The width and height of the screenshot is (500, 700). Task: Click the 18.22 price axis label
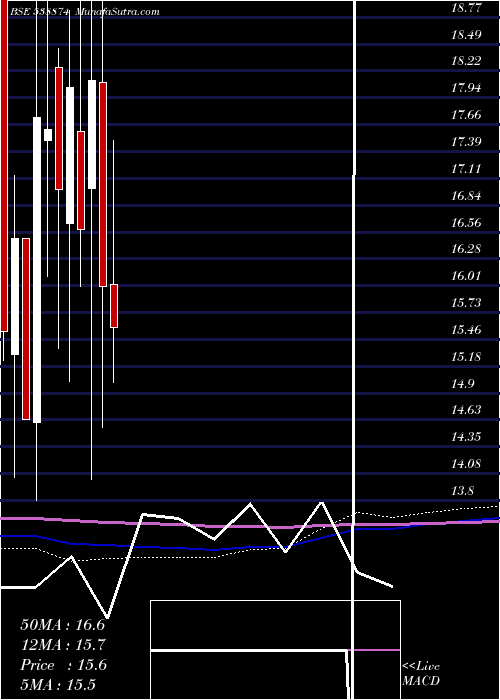(467, 61)
